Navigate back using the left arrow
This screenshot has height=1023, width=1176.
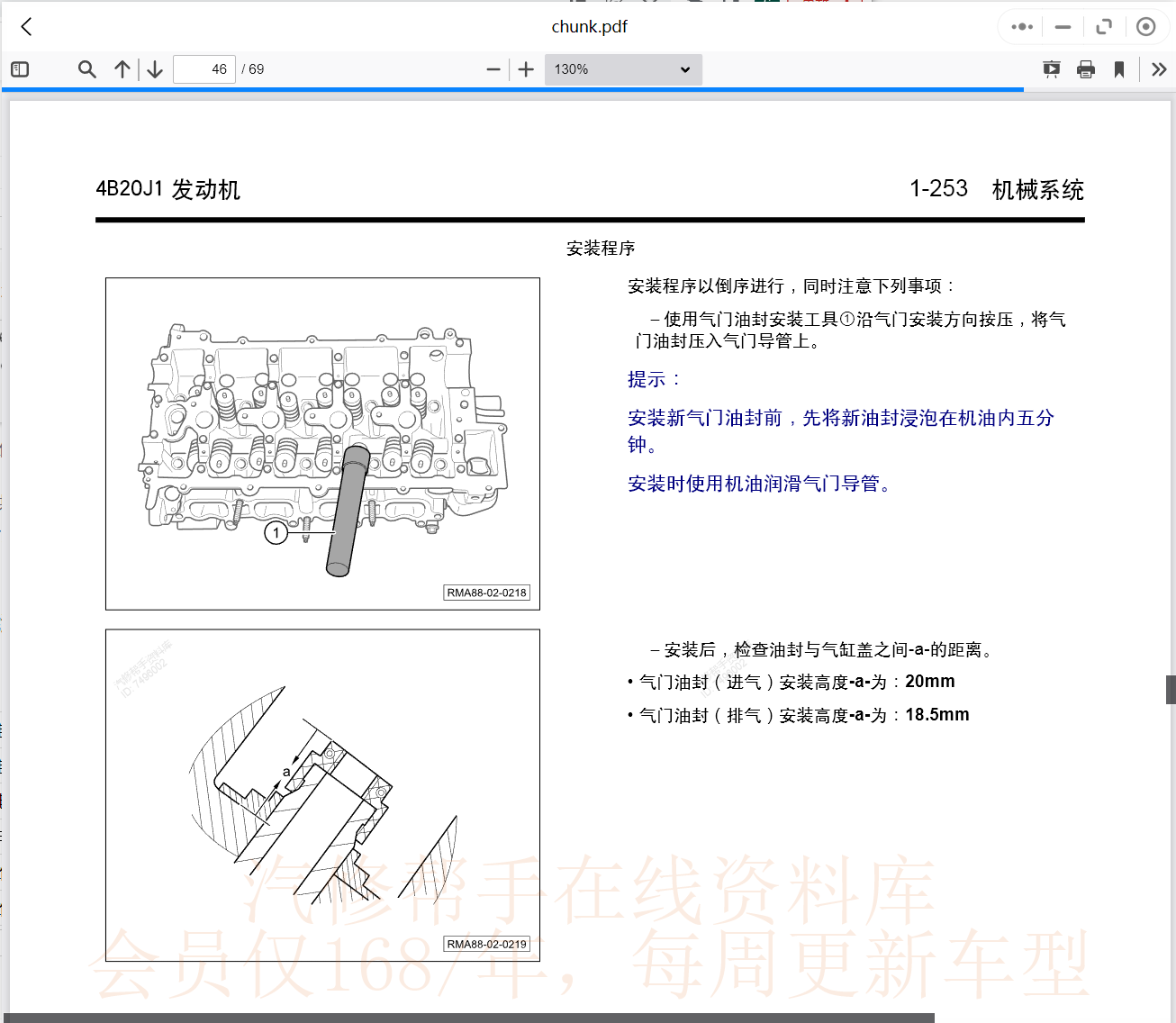[x=25, y=26]
